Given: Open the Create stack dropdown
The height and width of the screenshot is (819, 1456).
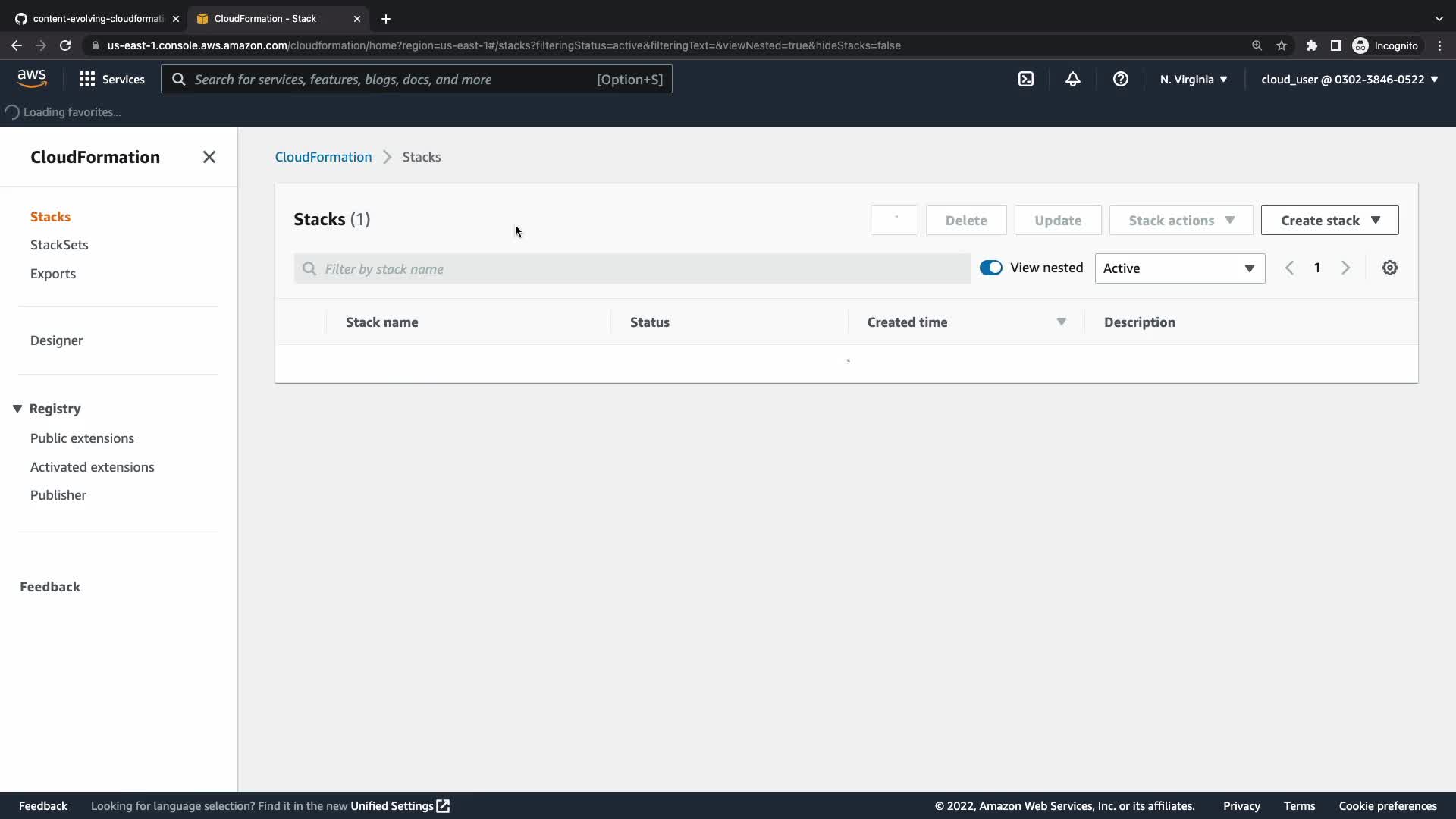Looking at the screenshot, I should pos(1329,220).
